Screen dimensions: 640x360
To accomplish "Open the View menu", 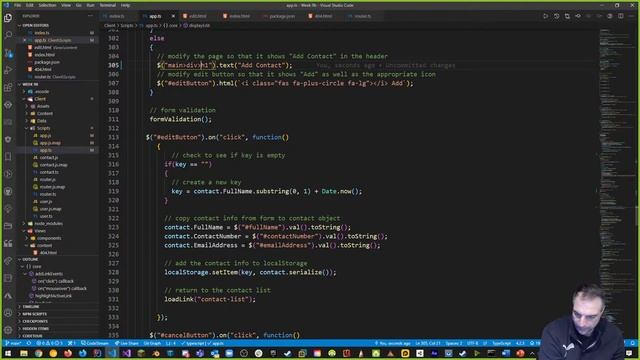I will [x=66, y=5].
